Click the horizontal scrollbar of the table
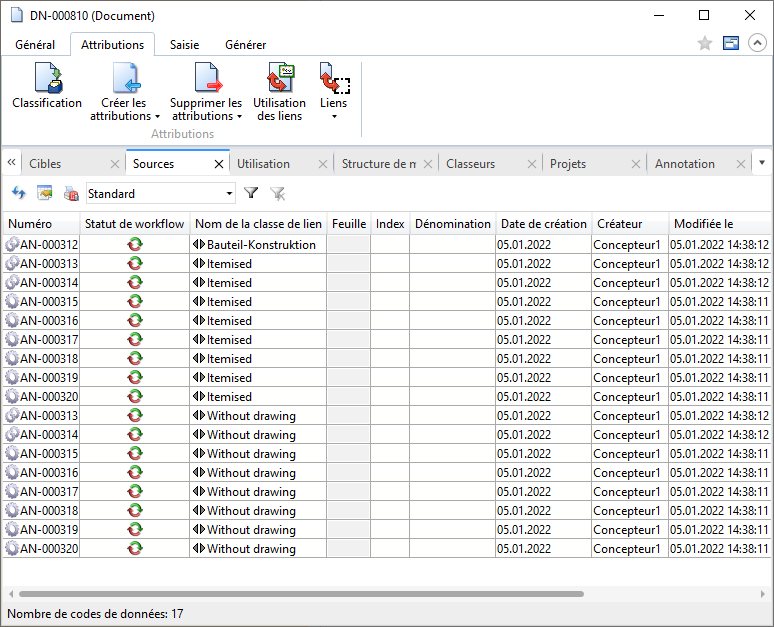The height and width of the screenshot is (627, 774). click(x=300, y=593)
